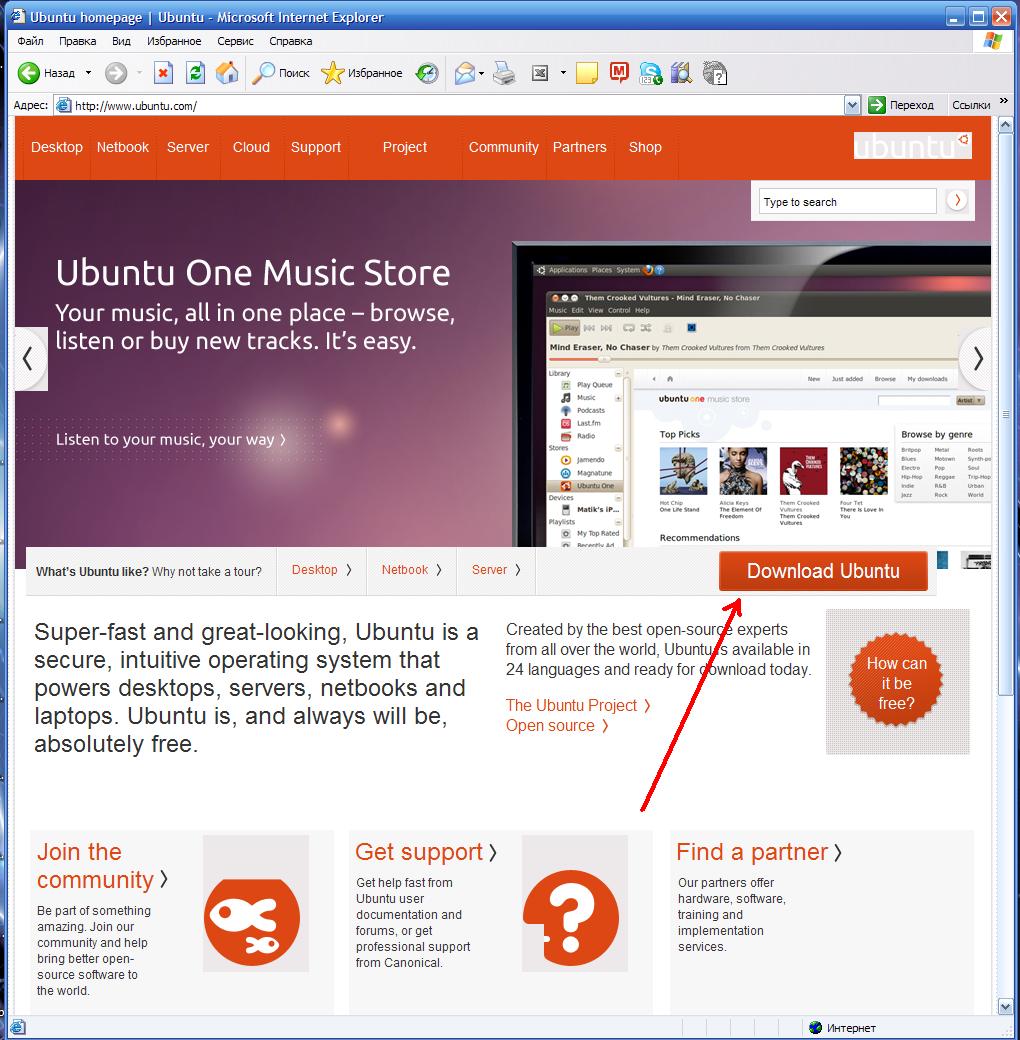The width and height of the screenshot is (1020, 1040).
Task: Go to the Home page icon
Action: [227, 73]
